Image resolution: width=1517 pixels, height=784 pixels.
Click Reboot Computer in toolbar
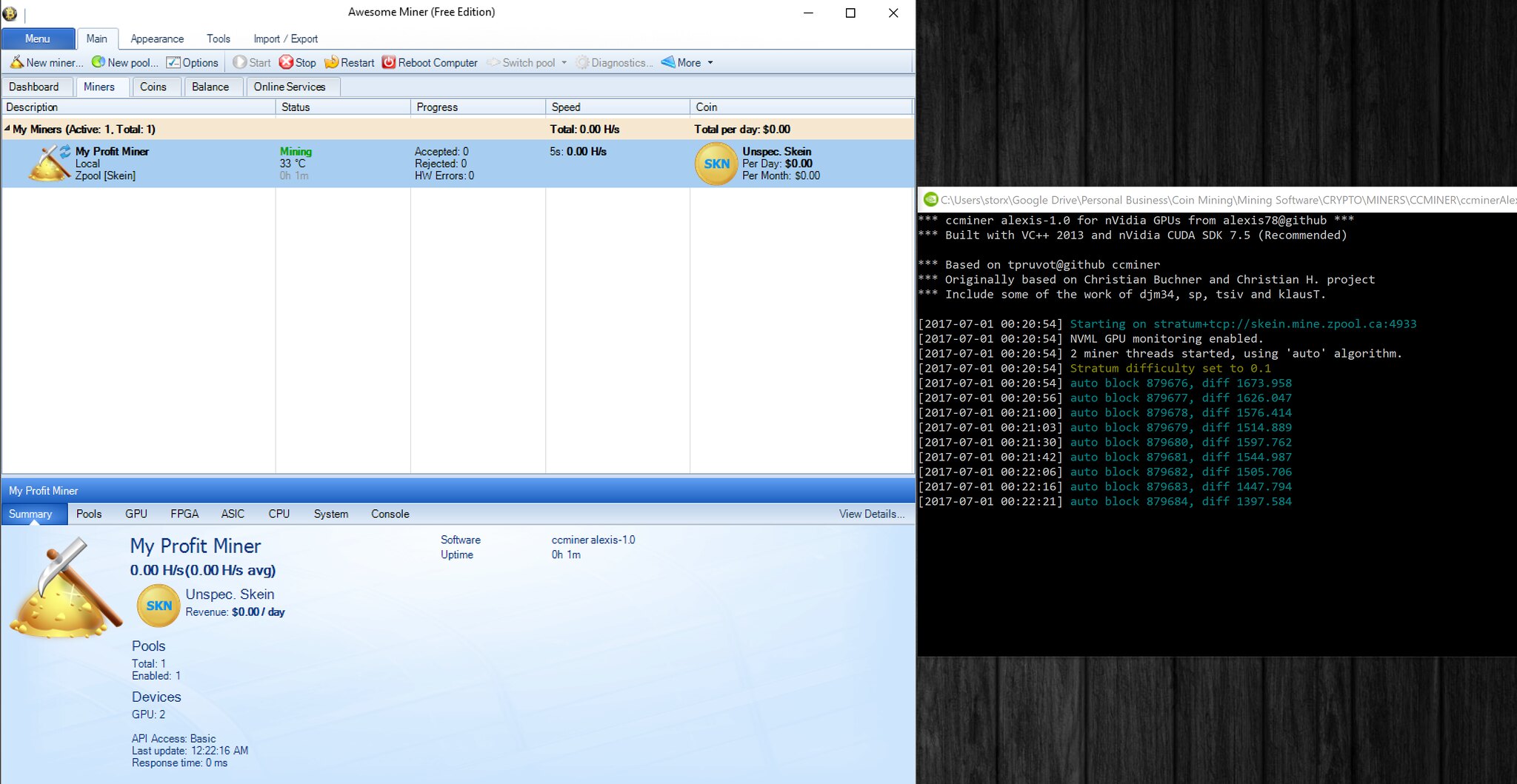pyautogui.click(x=430, y=62)
